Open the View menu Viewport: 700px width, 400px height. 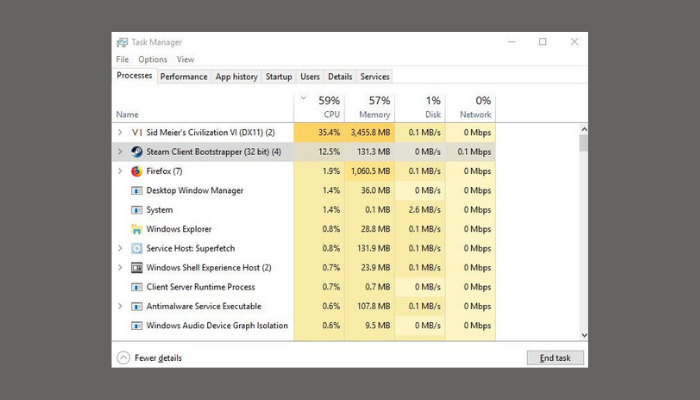185,59
